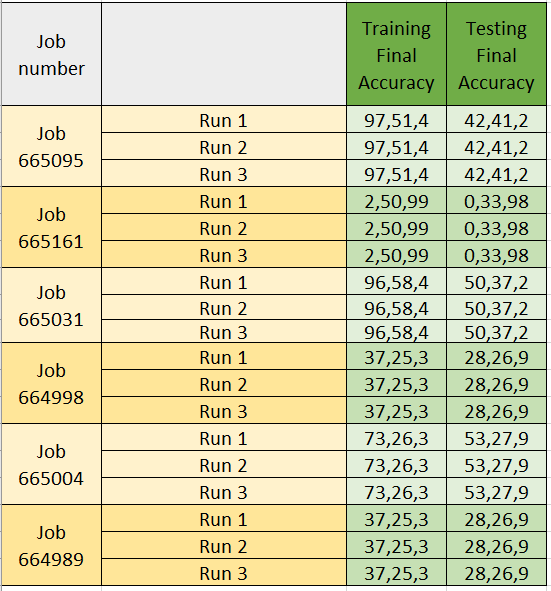
Task: Select testing accuracy 28,26,9 in Job 664998 Run 1
Action: pyautogui.click(x=496, y=356)
